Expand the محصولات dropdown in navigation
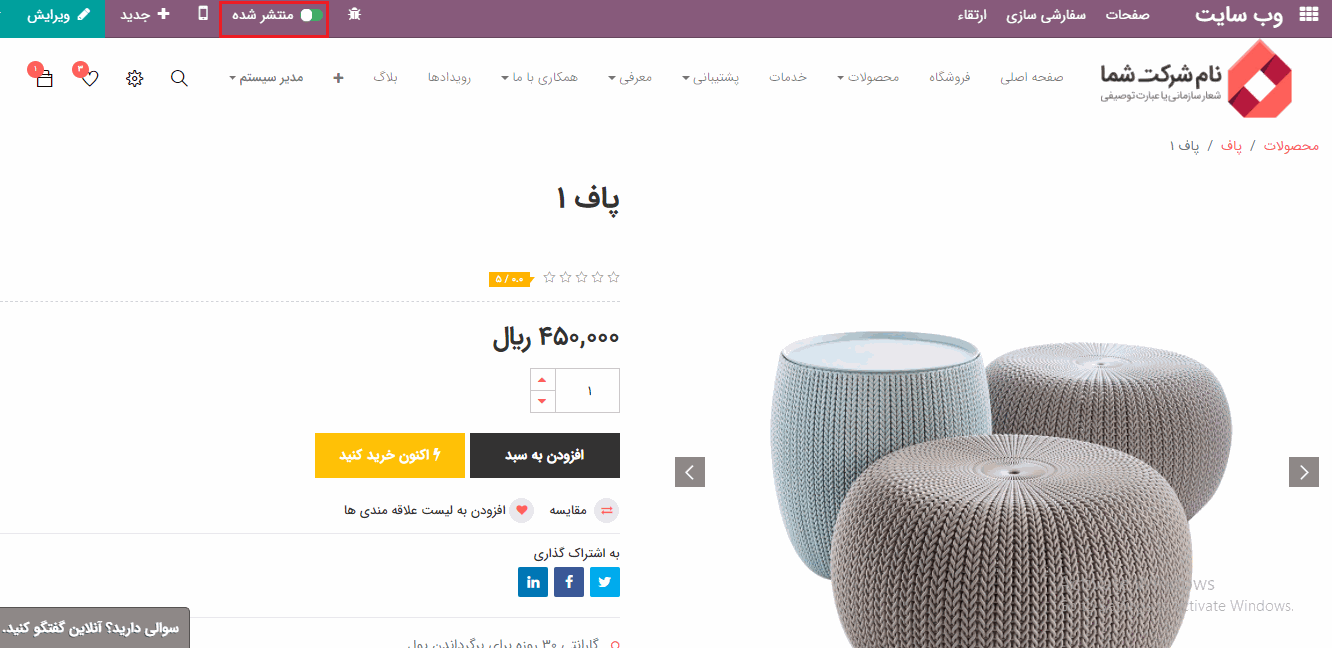Viewport: 1332px width, 648px height. coord(867,78)
